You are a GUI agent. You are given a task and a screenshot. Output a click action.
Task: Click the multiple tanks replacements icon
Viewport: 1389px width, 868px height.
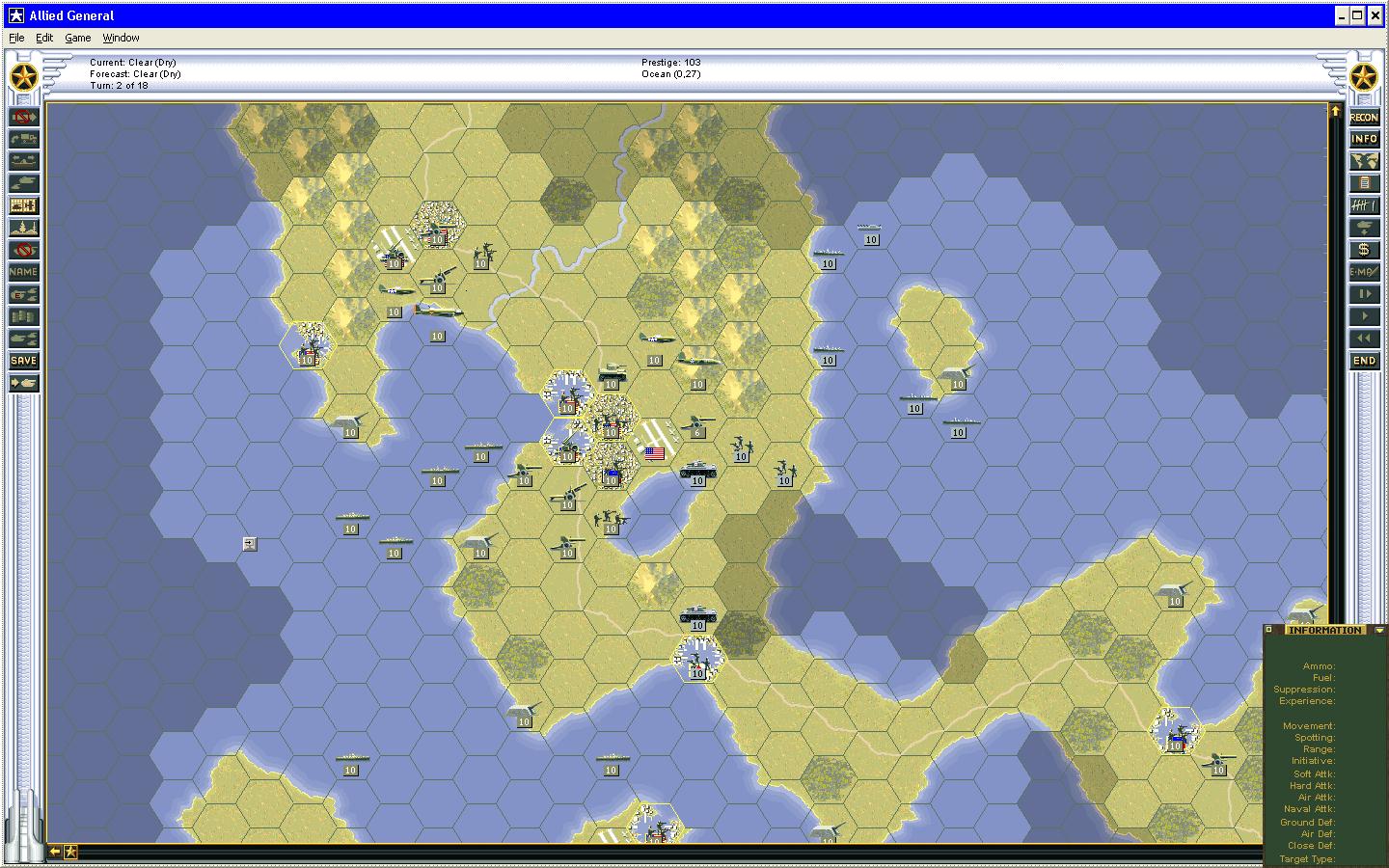[24, 339]
